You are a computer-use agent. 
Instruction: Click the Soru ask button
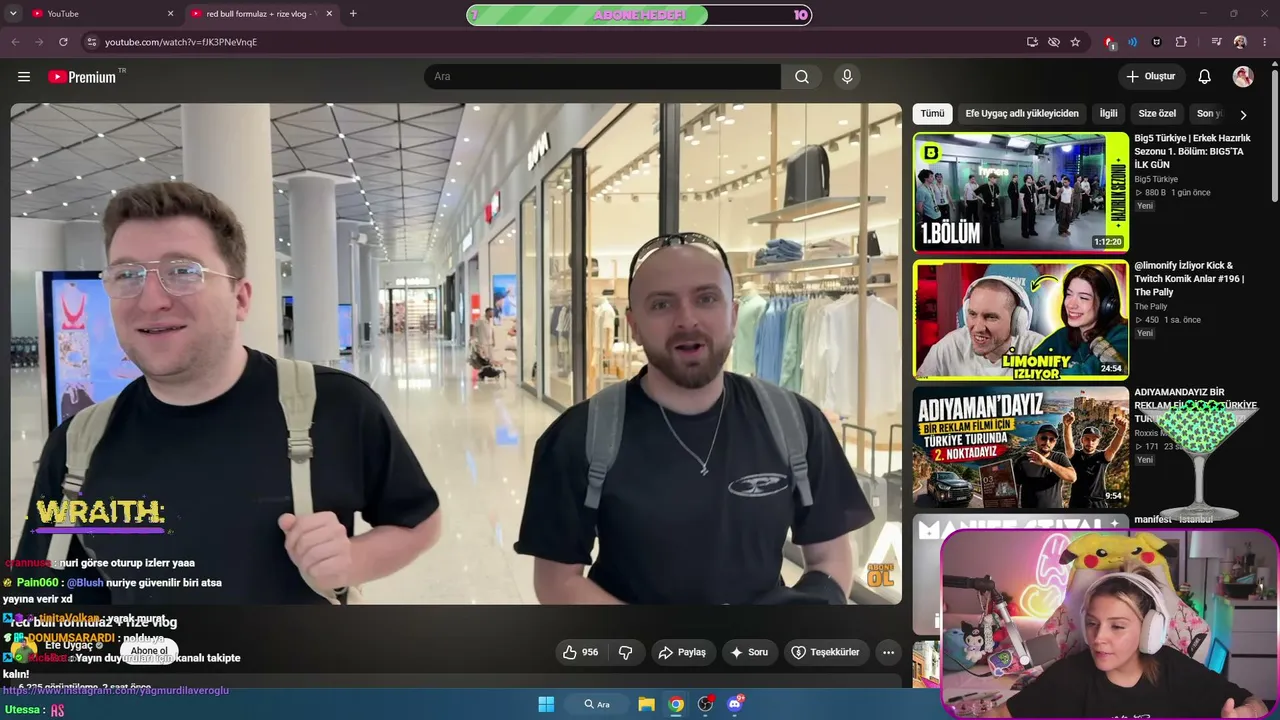pos(749,652)
